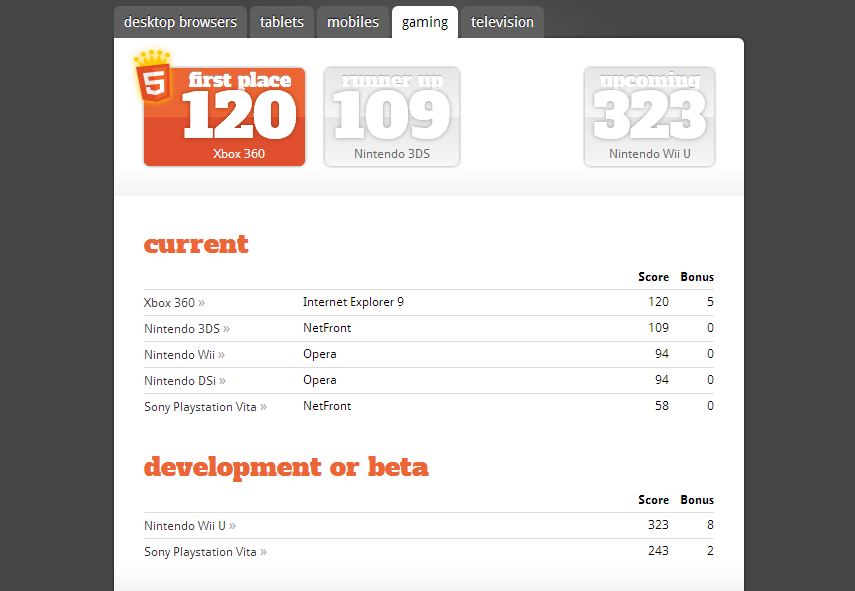Open Sony Playstation Vita link under development or beta
Screen dimensions: 855x591
205,552
